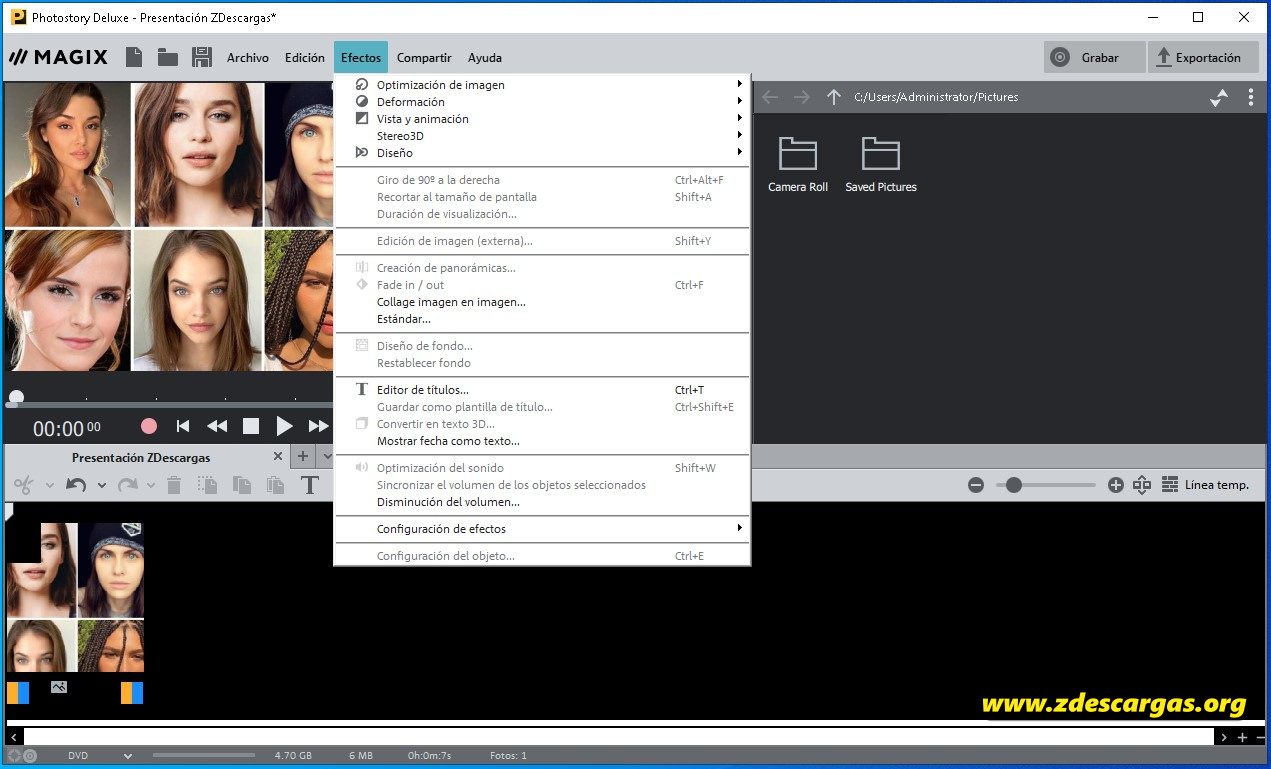Screen dimensions: 1271x769
Task: Zoom in the timeline with plus icon
Action: [x=1116, y=485]
